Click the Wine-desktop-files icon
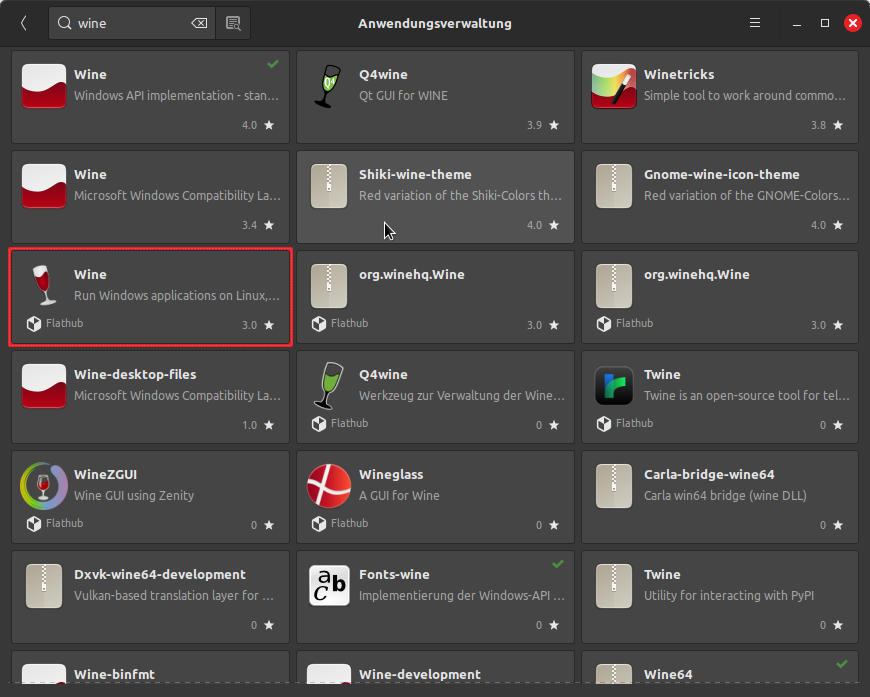Viewport: 870px width, 697px height. pyautogui.click(x=44, y=386)
